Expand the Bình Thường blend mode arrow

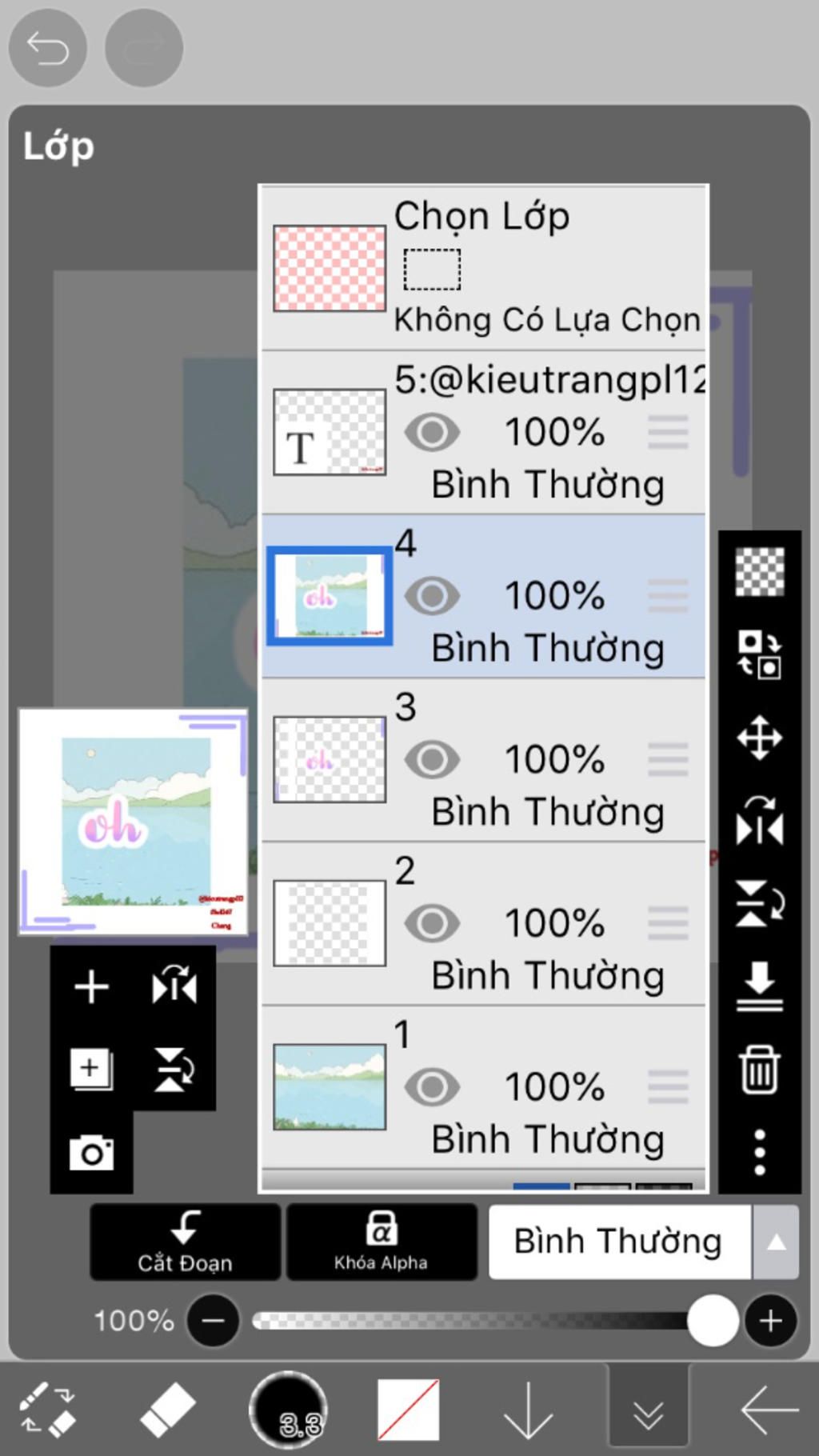click(776, 1242)
